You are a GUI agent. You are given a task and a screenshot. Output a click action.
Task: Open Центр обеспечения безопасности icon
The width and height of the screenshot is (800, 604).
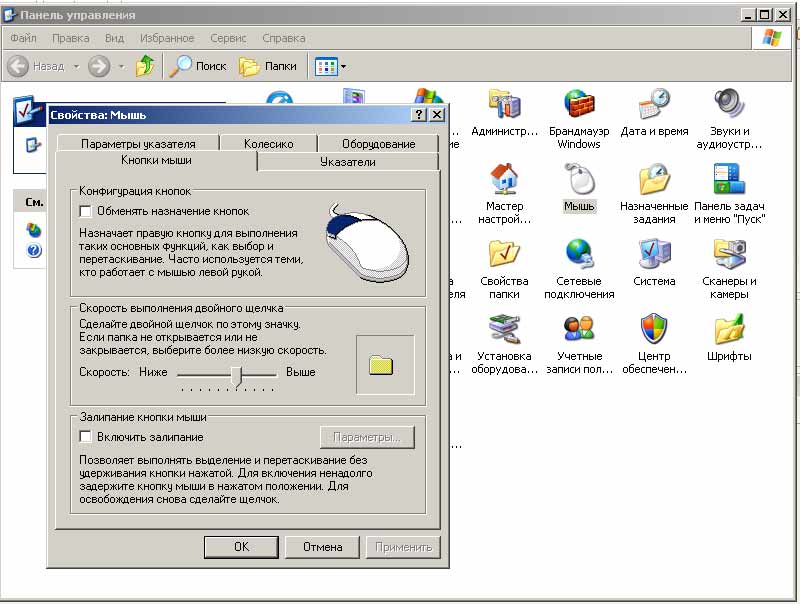click(x=654, y=329)
